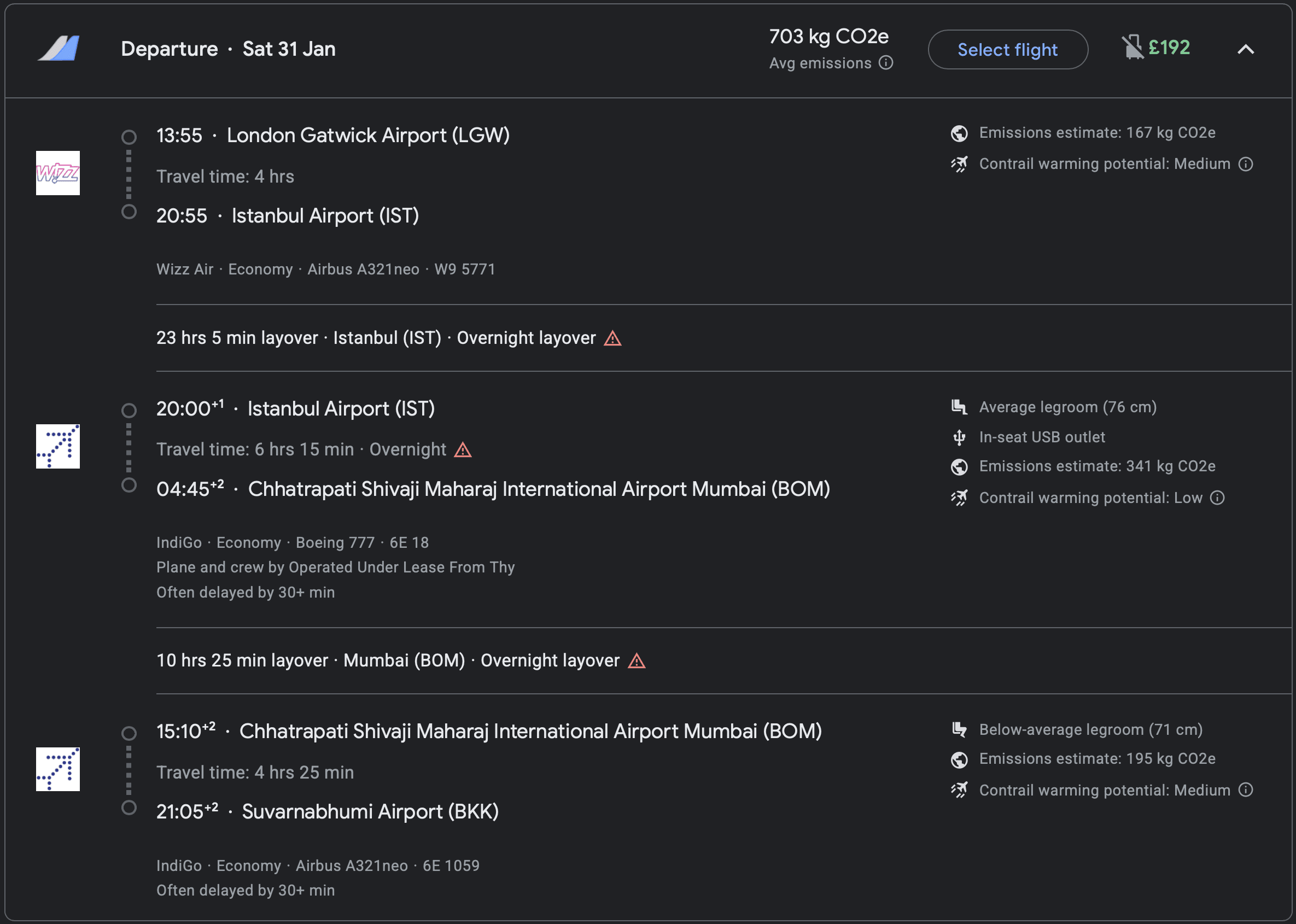Screen dimensions: 1296x924
Task: Click the £192 price
Action: coord(1169,47)
